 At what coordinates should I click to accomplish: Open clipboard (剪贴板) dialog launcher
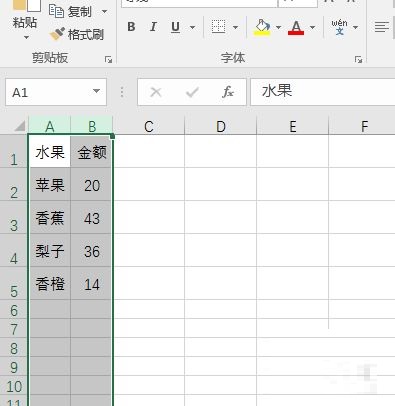tap(108, 60)
